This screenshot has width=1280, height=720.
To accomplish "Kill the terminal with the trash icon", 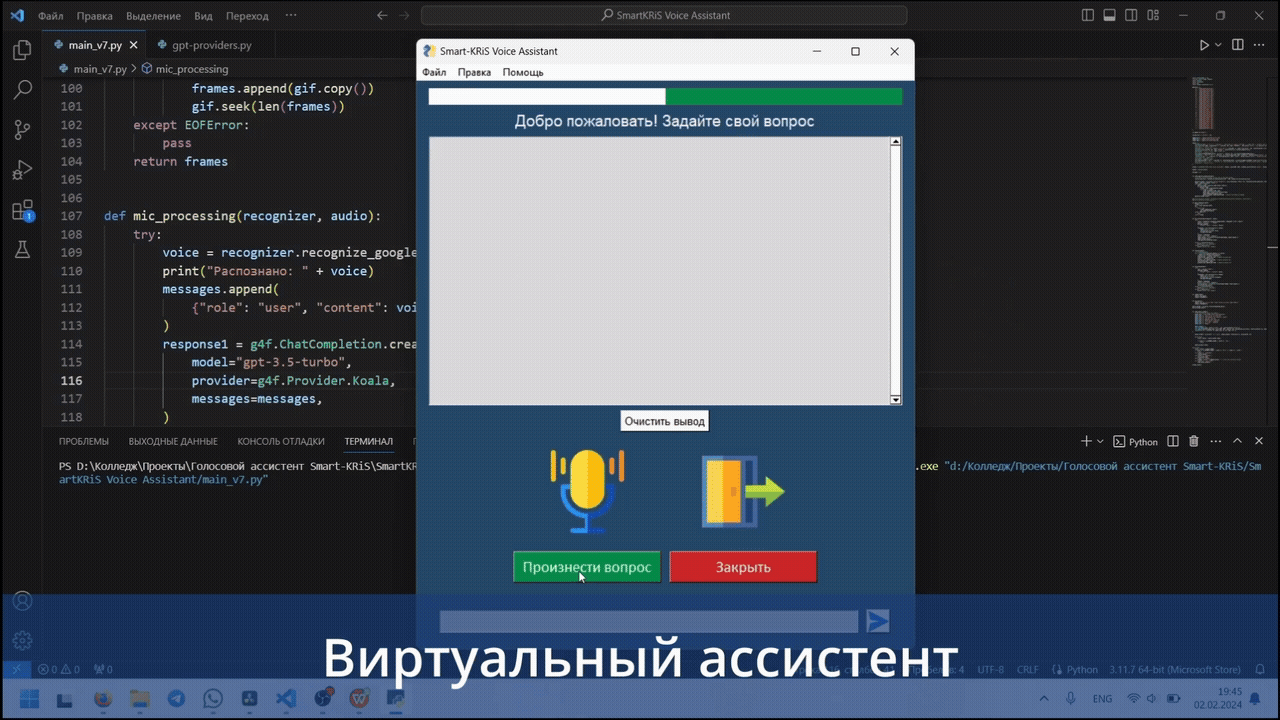I will click(1194, 441).
